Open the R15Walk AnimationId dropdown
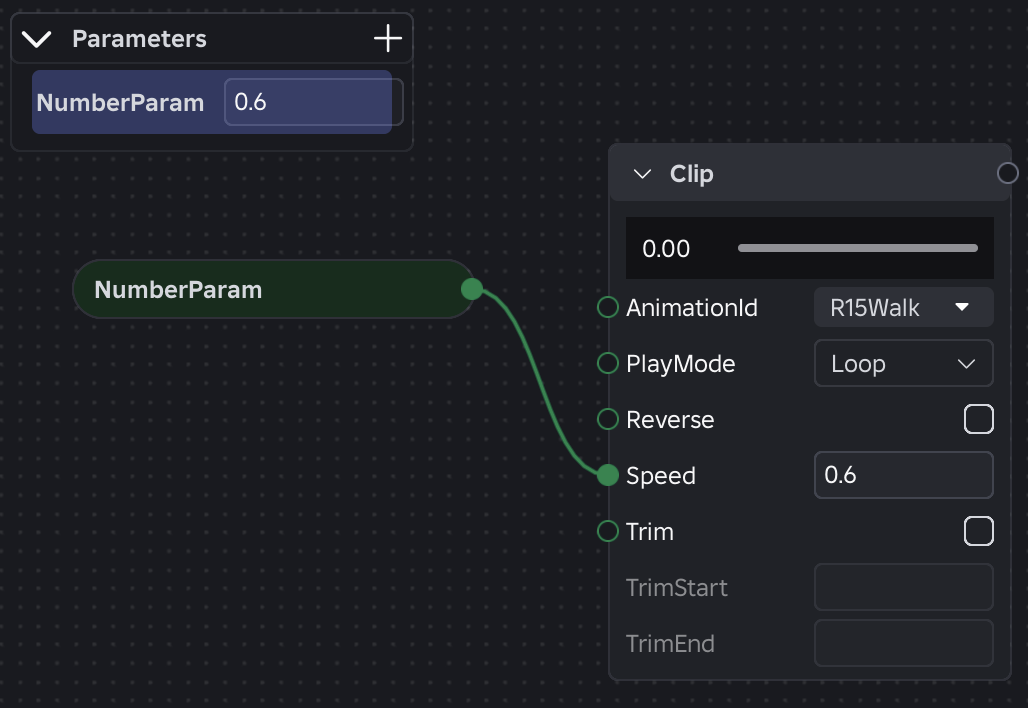 click(903, 307)
